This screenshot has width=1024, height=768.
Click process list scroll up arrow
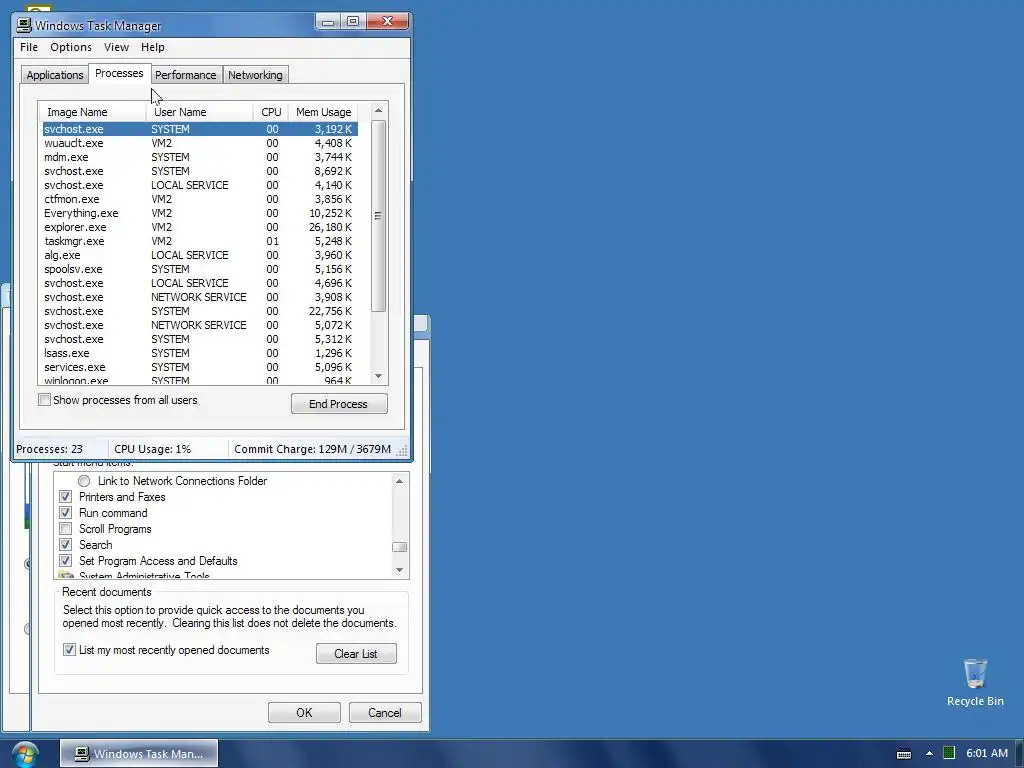click(x=378, y=111)
